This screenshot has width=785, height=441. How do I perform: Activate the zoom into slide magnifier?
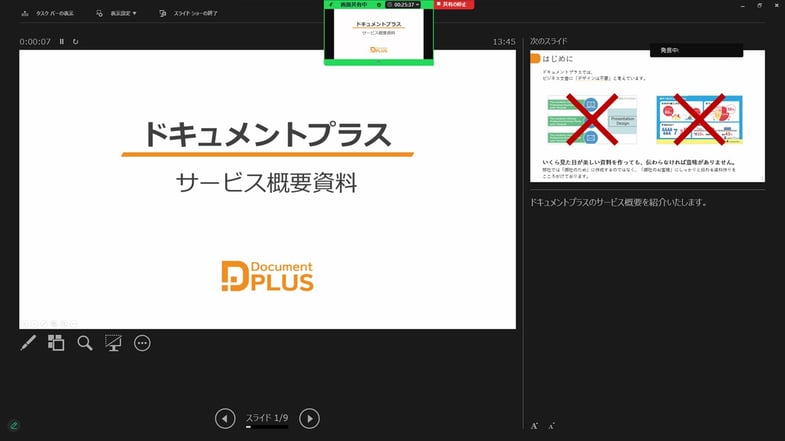click(85, 343)
